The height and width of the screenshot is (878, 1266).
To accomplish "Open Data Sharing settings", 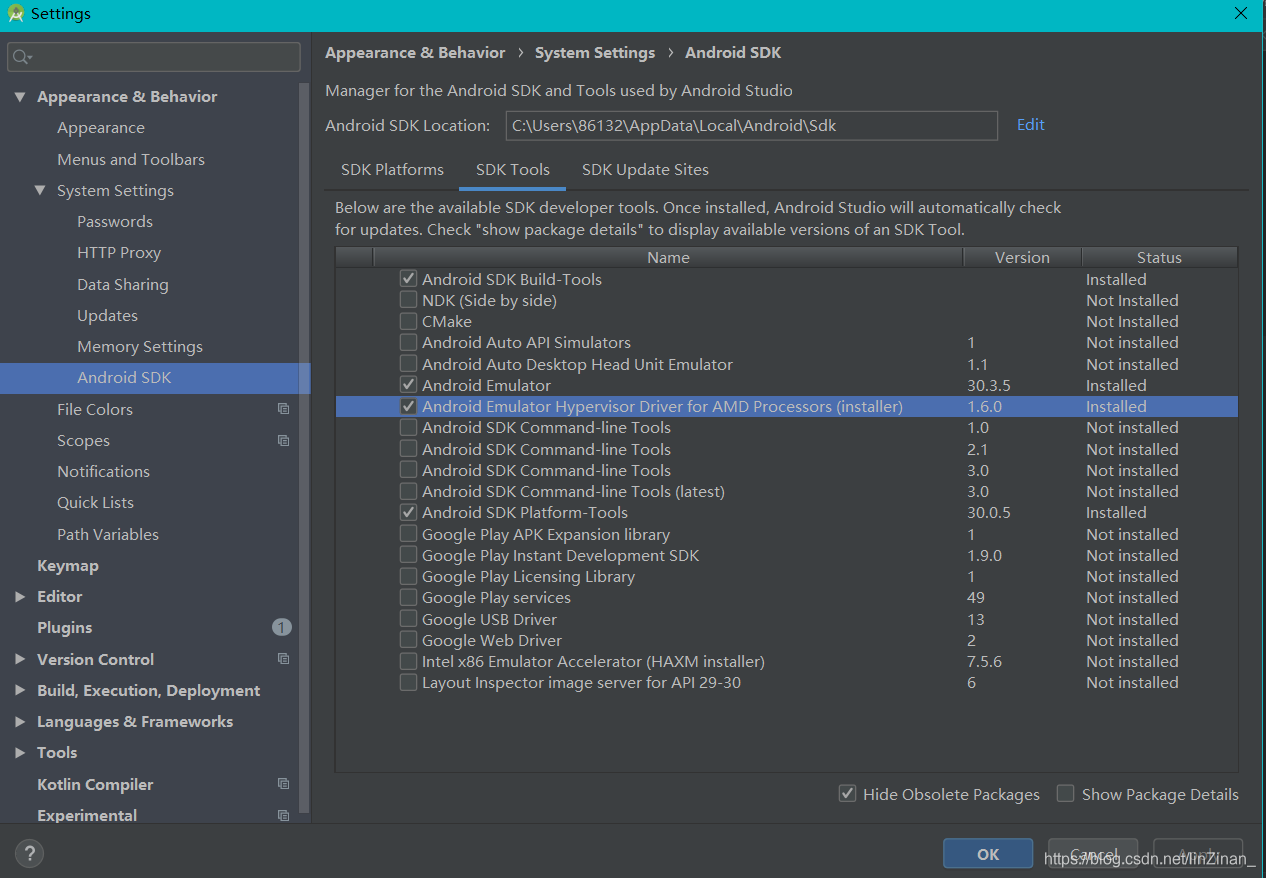I will click(123, 284).
